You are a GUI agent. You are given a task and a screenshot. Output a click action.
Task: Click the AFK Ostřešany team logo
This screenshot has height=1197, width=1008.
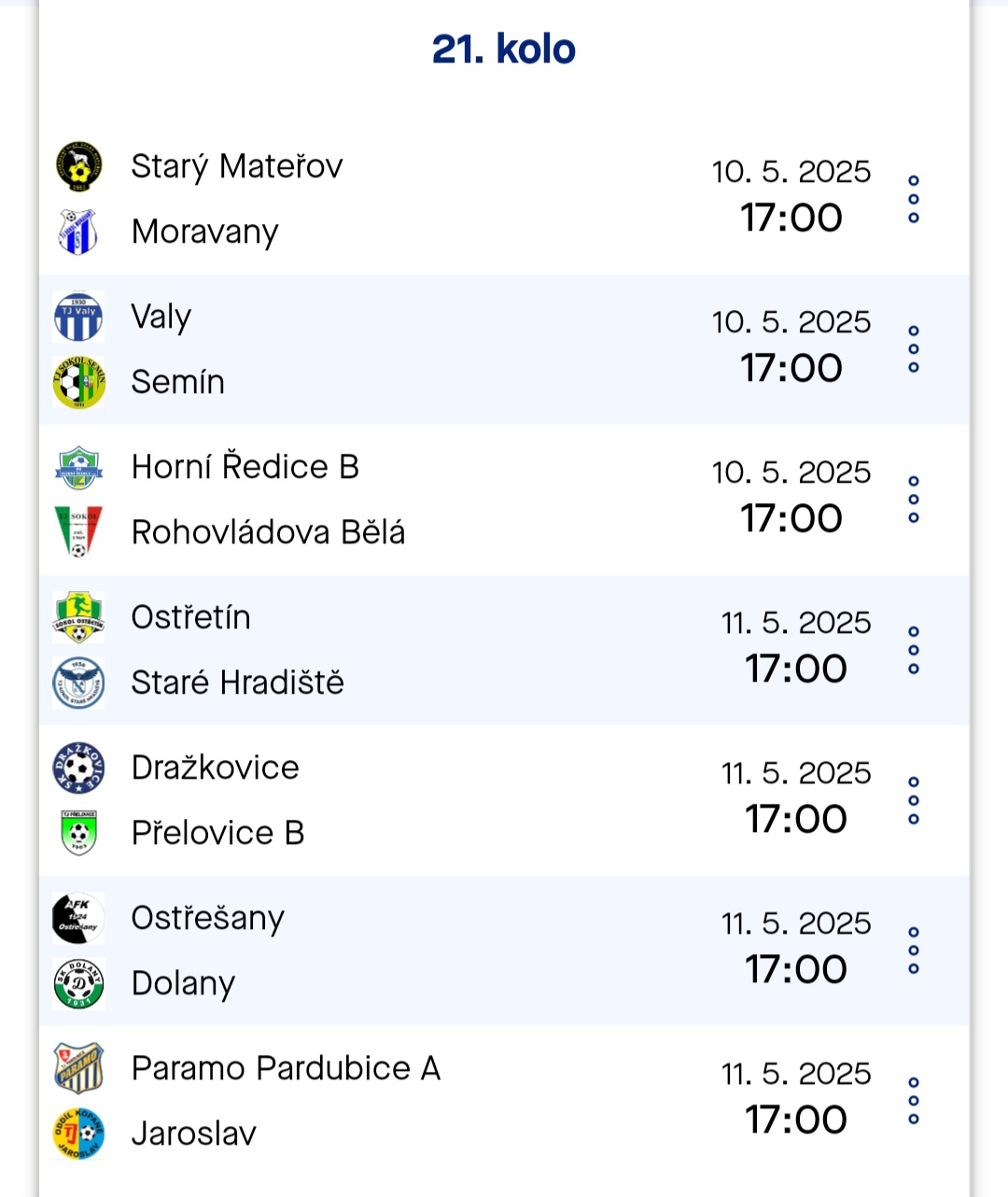[78, 918]
